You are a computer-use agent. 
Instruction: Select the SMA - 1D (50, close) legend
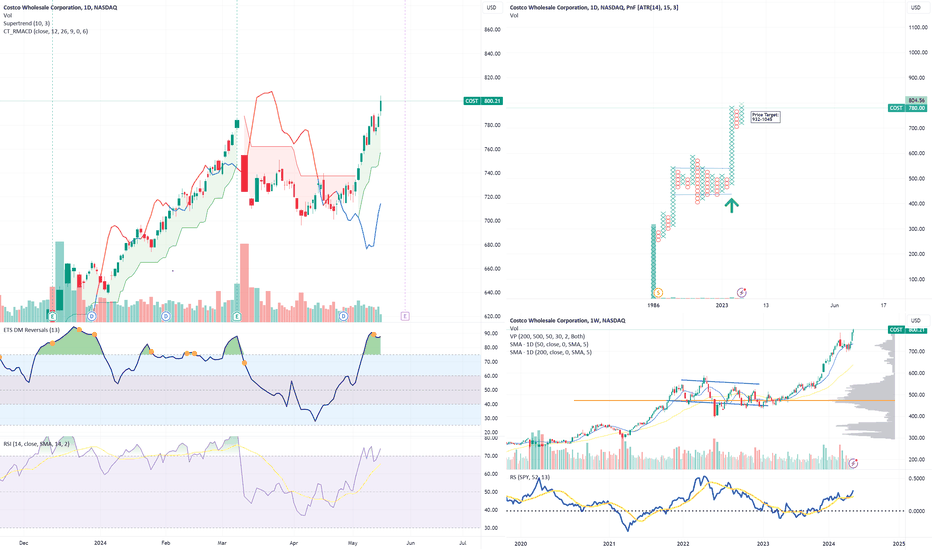tap(550, 344)
